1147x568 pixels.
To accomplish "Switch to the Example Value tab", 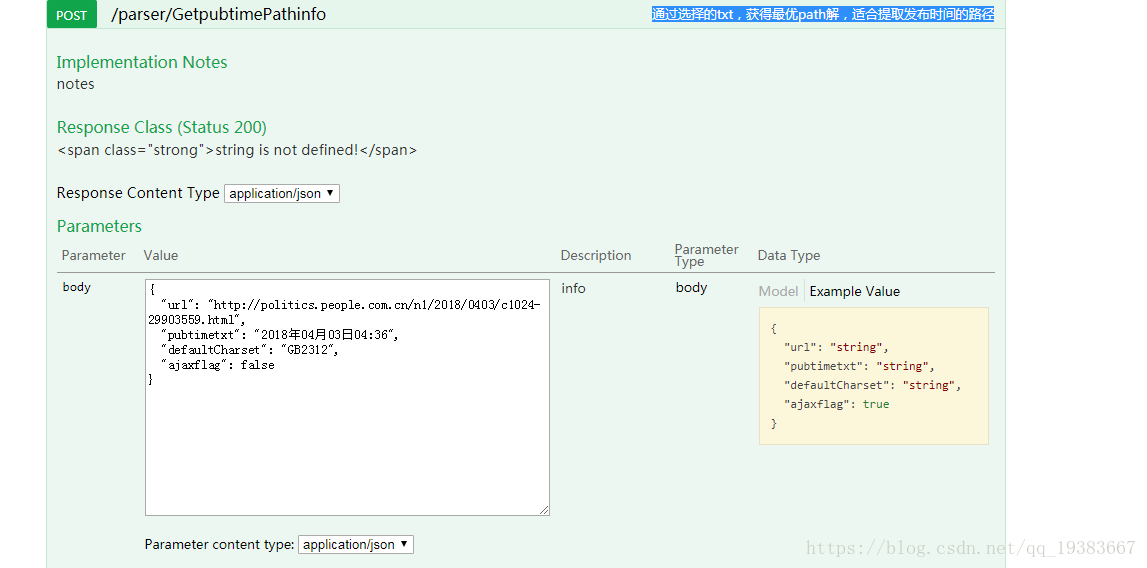I will point(854,291).
